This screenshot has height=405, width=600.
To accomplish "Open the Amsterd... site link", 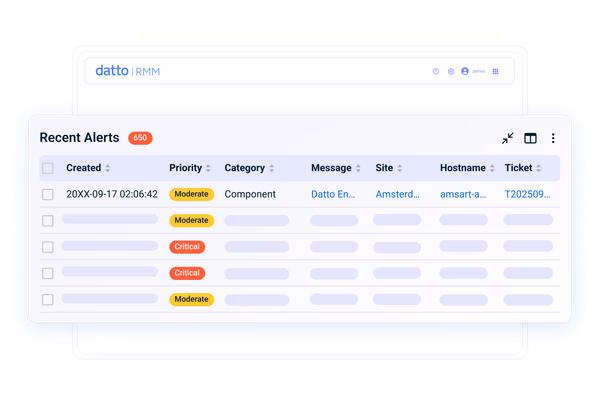I will coord(397,194).
